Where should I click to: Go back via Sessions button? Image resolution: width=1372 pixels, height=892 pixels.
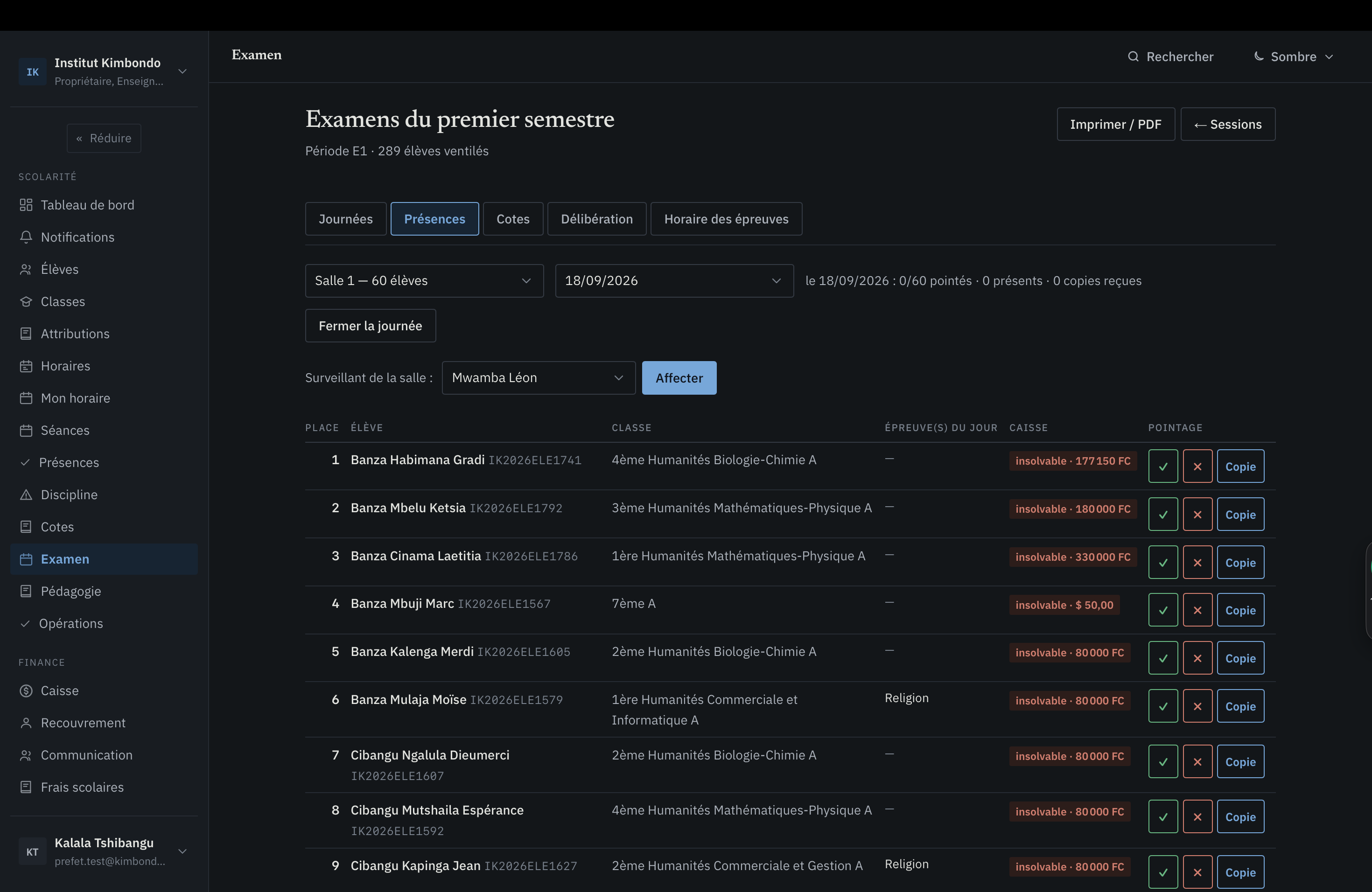[1228, 125]
